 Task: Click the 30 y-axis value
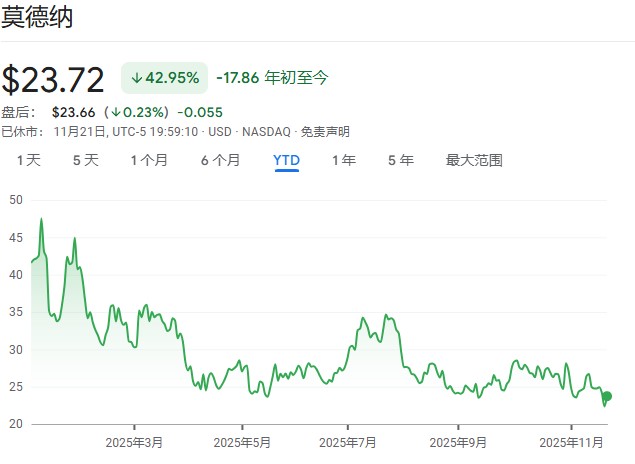tap(16, 349)
